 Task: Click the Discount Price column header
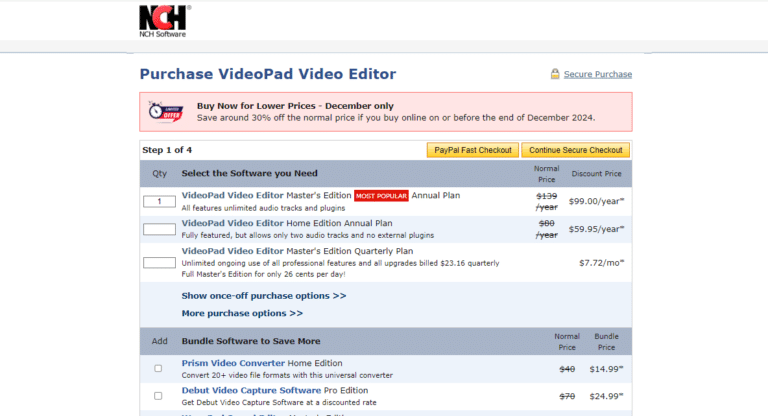(597, 174)
